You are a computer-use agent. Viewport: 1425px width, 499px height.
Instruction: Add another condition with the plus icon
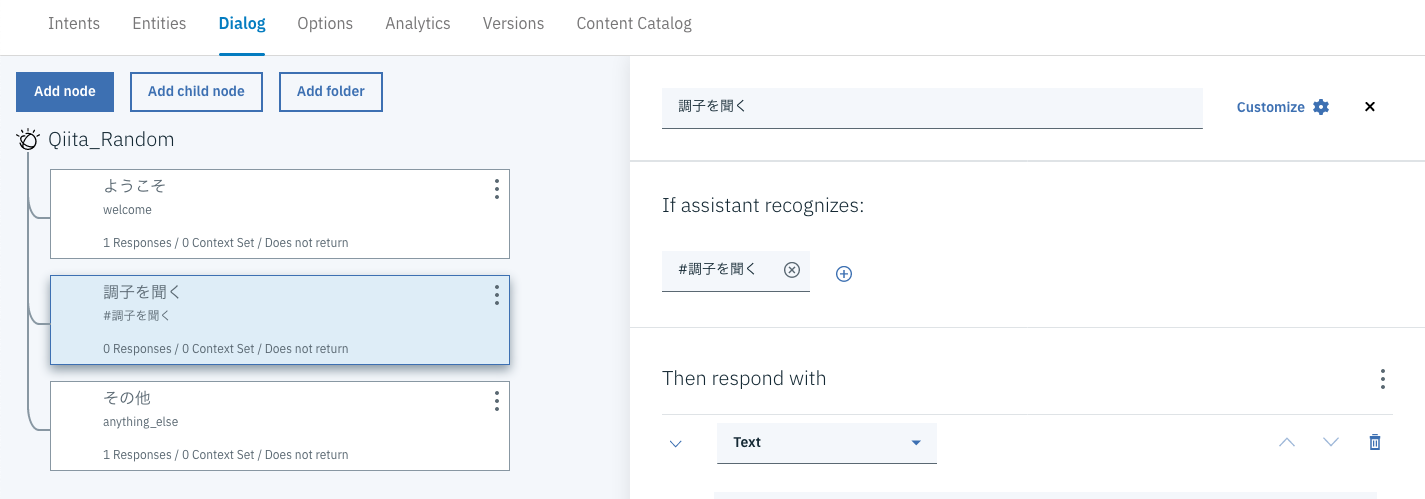click(x=843, y=274)
